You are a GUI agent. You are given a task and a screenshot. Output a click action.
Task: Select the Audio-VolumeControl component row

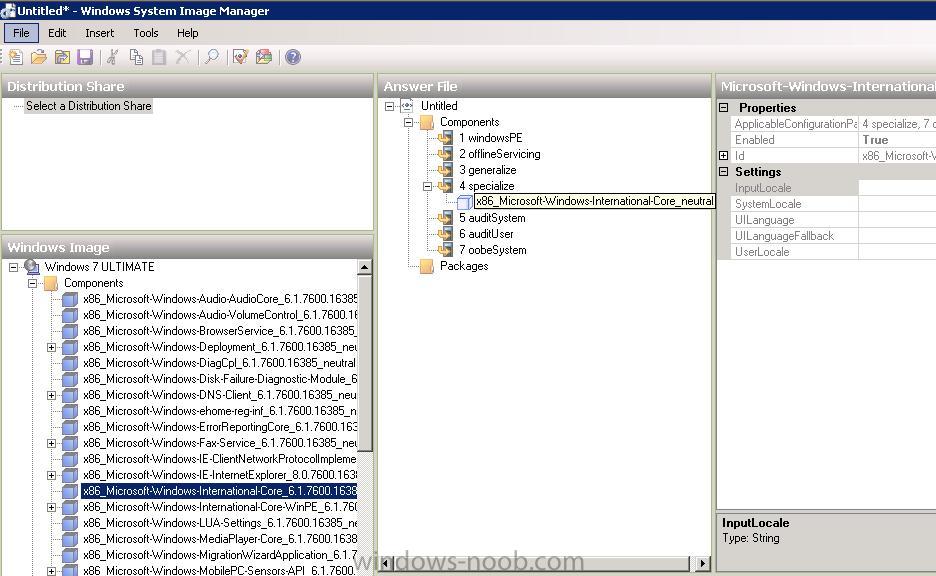pos(220,315)
